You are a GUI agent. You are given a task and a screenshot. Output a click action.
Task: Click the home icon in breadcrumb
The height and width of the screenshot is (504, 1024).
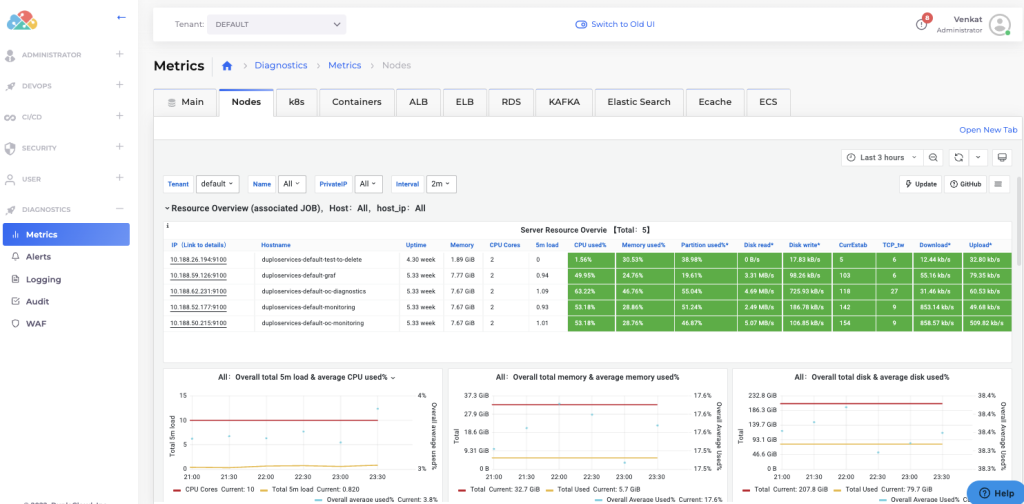tap(227, 66)
